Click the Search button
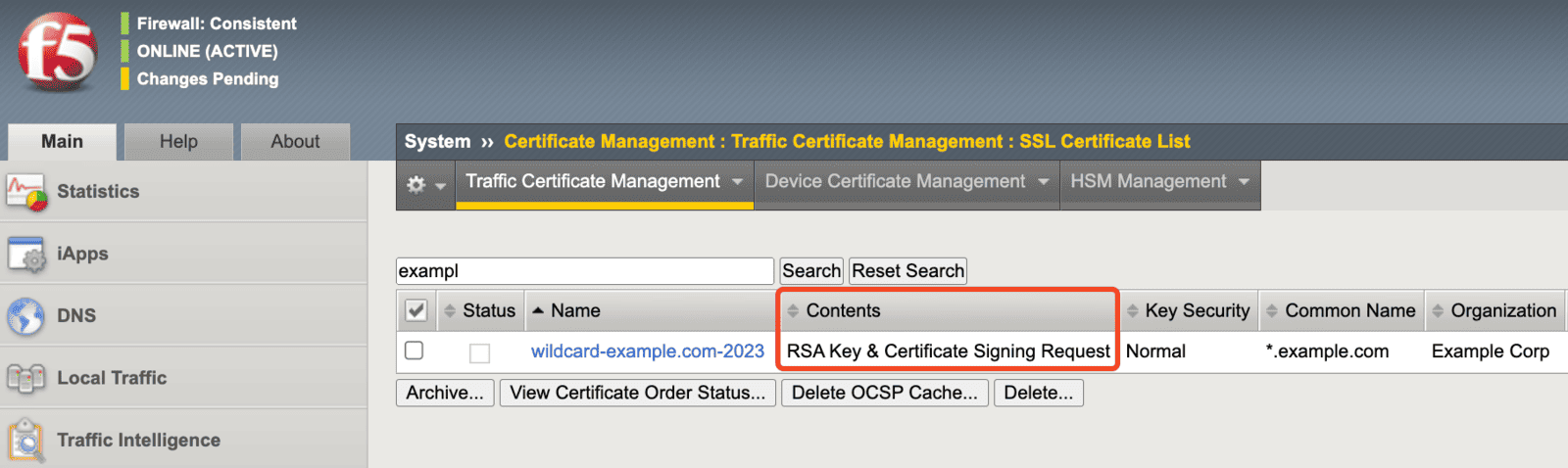The width and height of the screenshot is (1568, 468). [x=811, y=271]
